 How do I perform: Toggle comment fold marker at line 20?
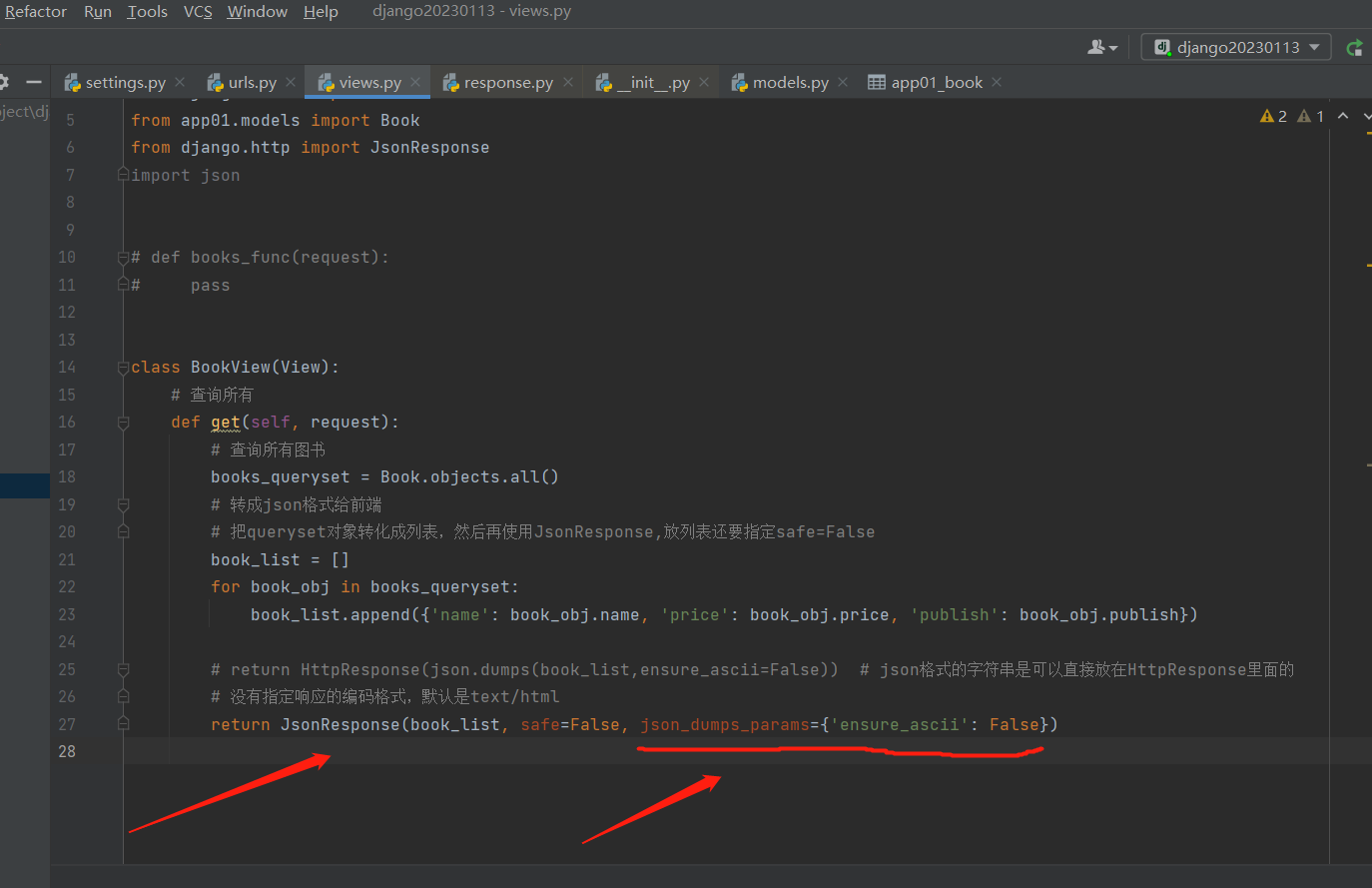123,532
